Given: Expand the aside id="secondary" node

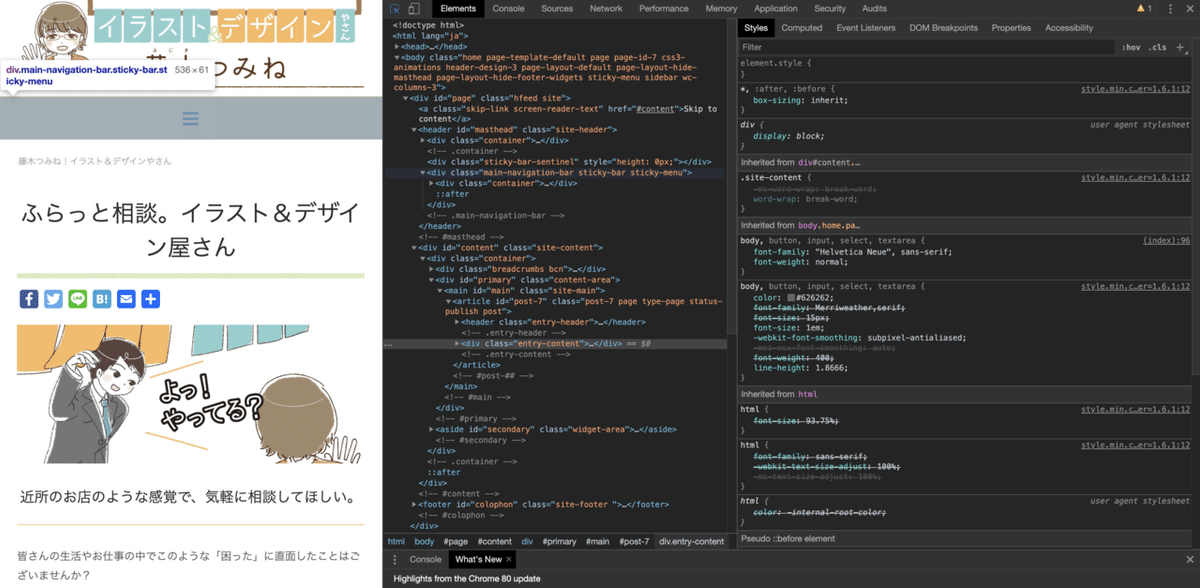Looking at the screenshot, I should pyautogui.click(x=431, y=429).
